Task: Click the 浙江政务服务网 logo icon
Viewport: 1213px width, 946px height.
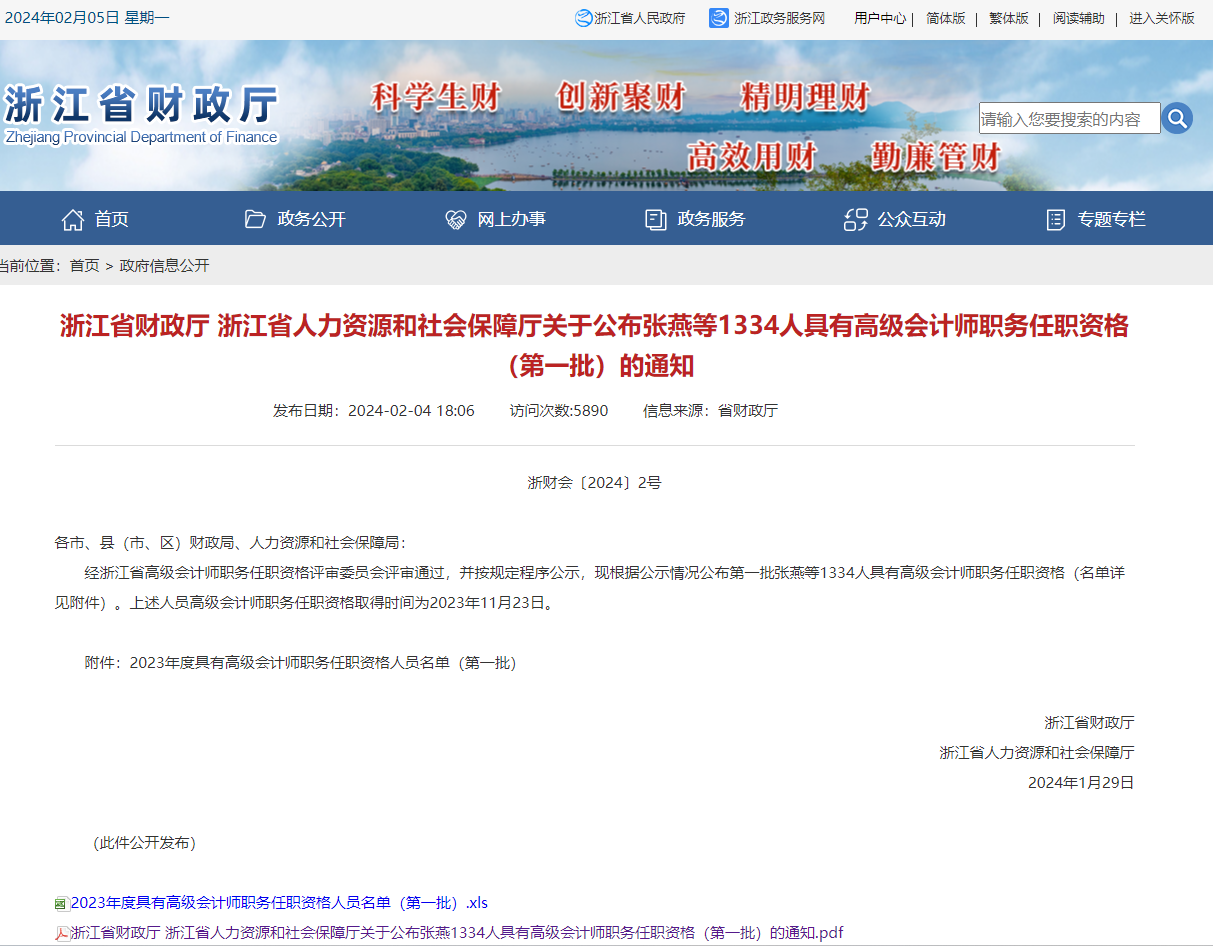Action: [719, 18]
